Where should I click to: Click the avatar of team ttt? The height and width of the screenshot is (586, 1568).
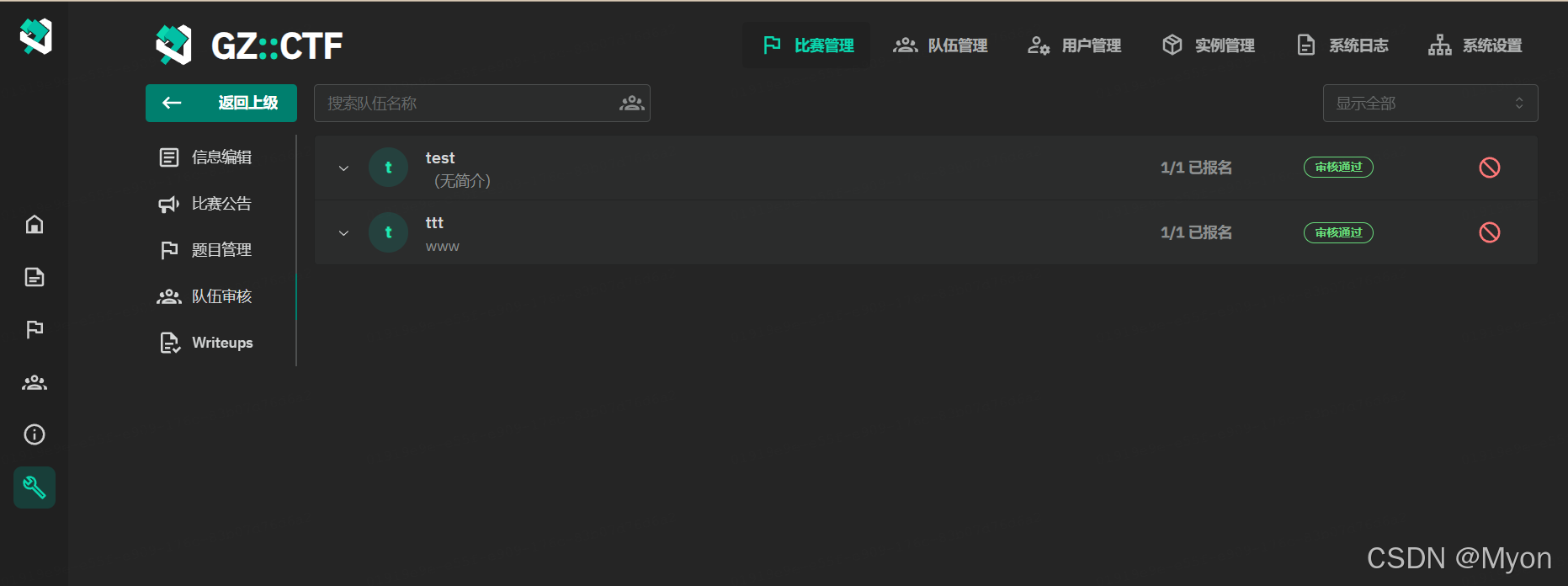point(388,232)
